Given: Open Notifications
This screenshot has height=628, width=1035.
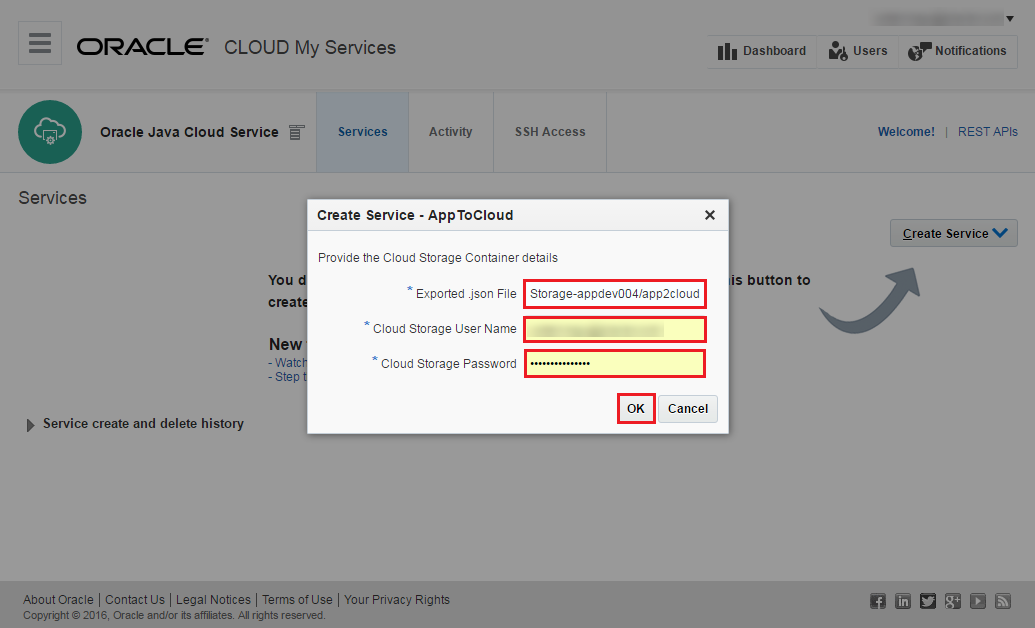Looking at the screenshot, I should pos(957,52).
